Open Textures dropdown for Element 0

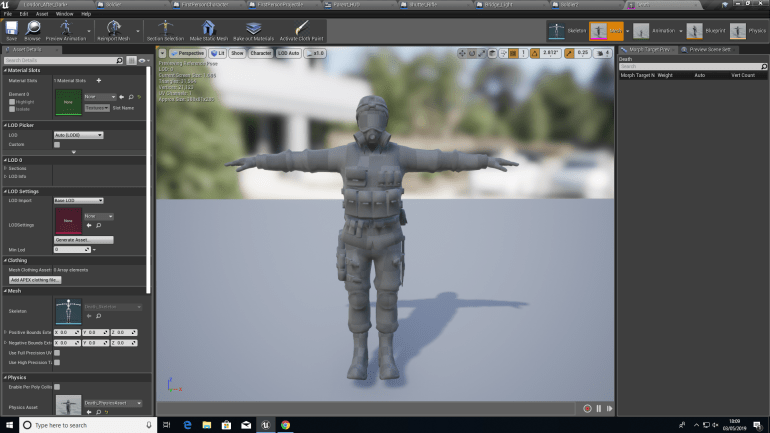[x=97, y=108]
